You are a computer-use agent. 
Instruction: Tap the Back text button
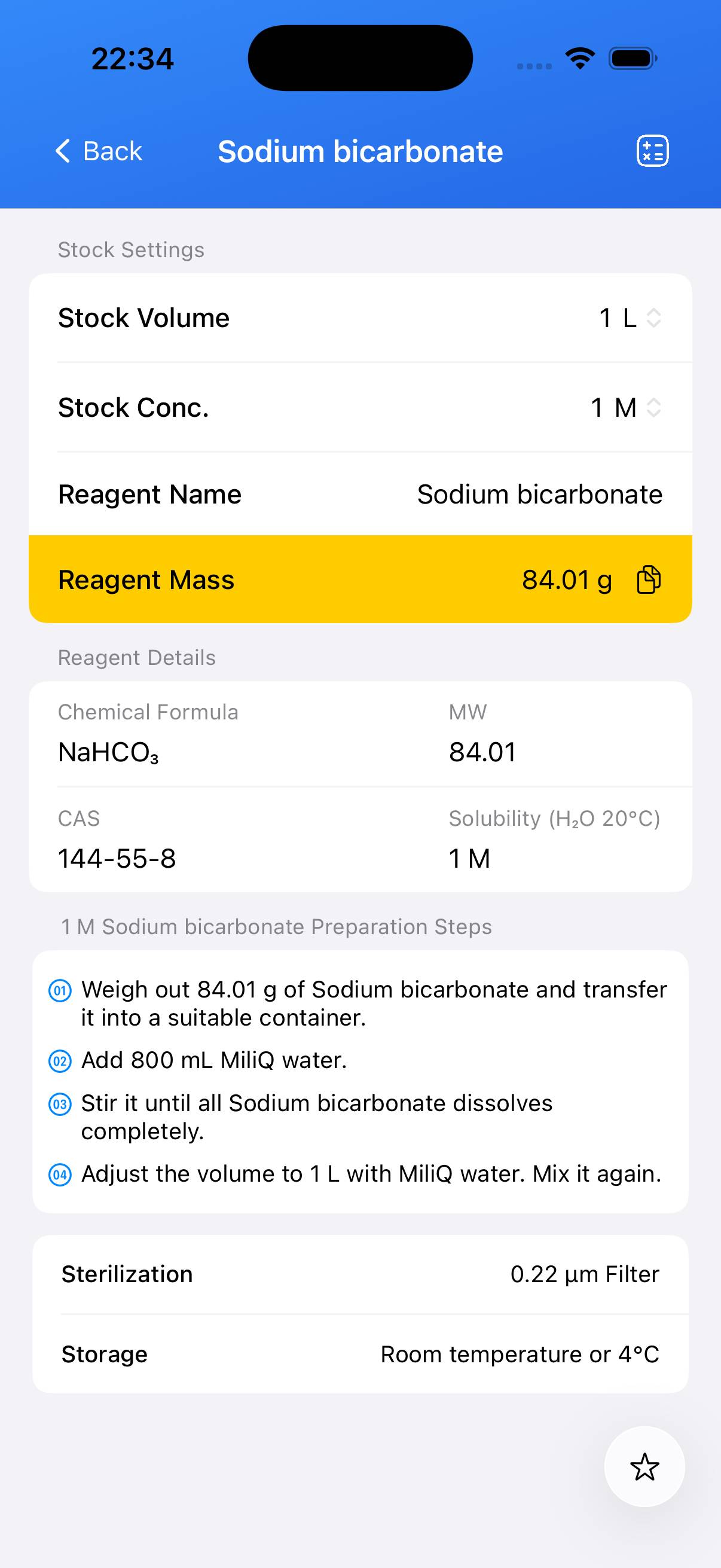tap(112, 151)
